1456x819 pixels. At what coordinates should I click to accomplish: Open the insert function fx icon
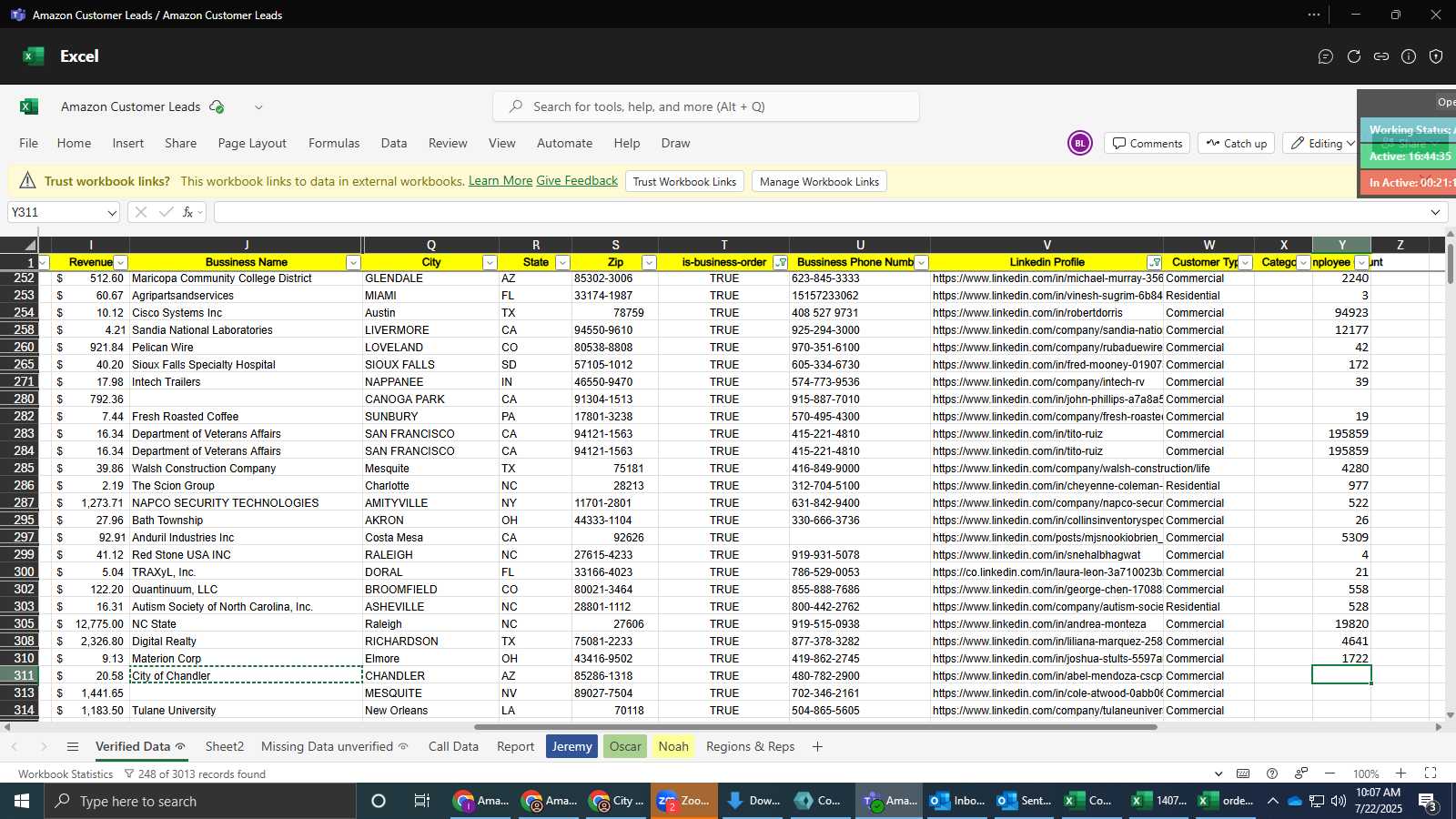[187, 212]
